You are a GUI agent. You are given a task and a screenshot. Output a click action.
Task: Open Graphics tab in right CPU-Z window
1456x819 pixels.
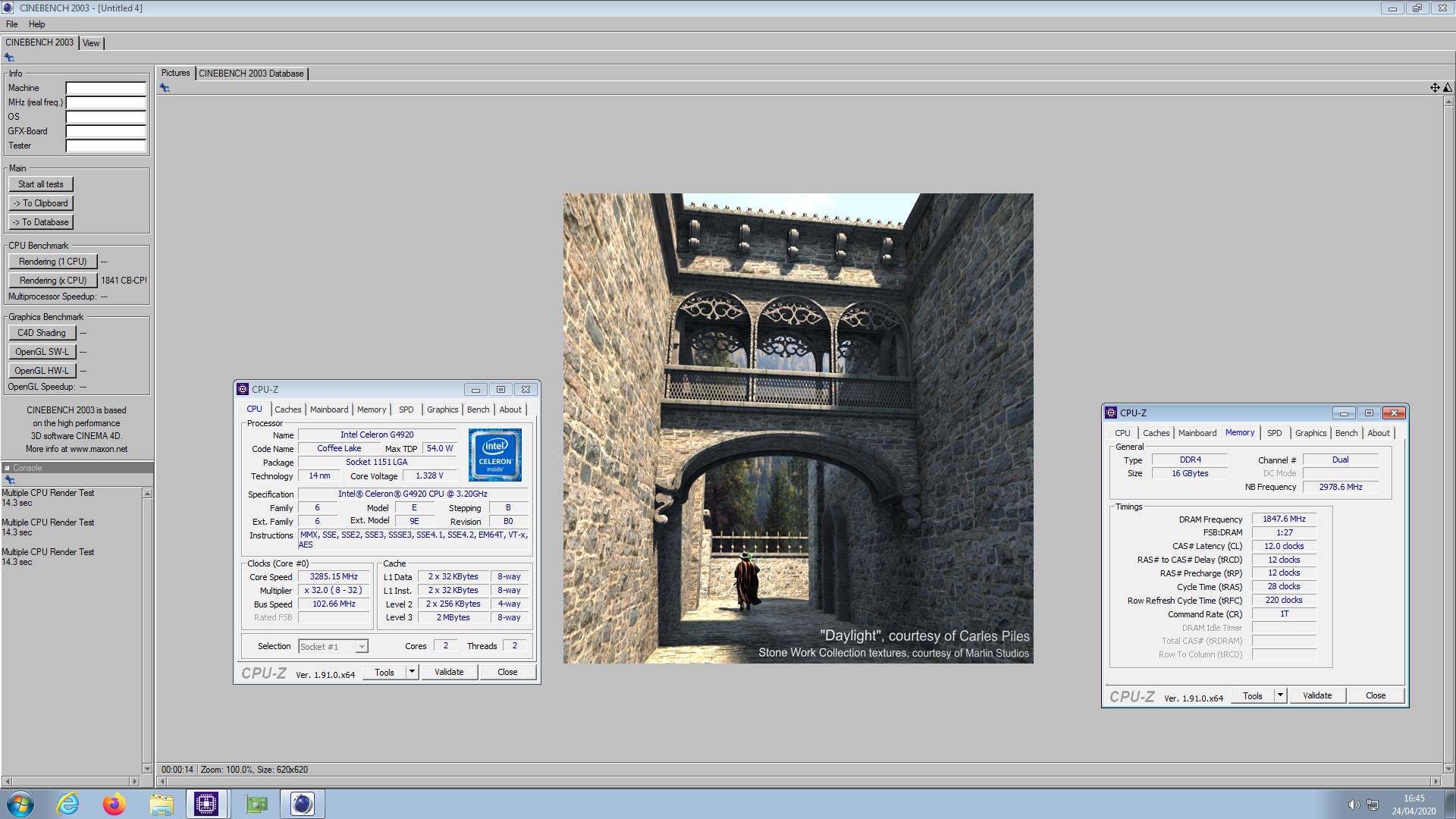[x=1311, y=433]
